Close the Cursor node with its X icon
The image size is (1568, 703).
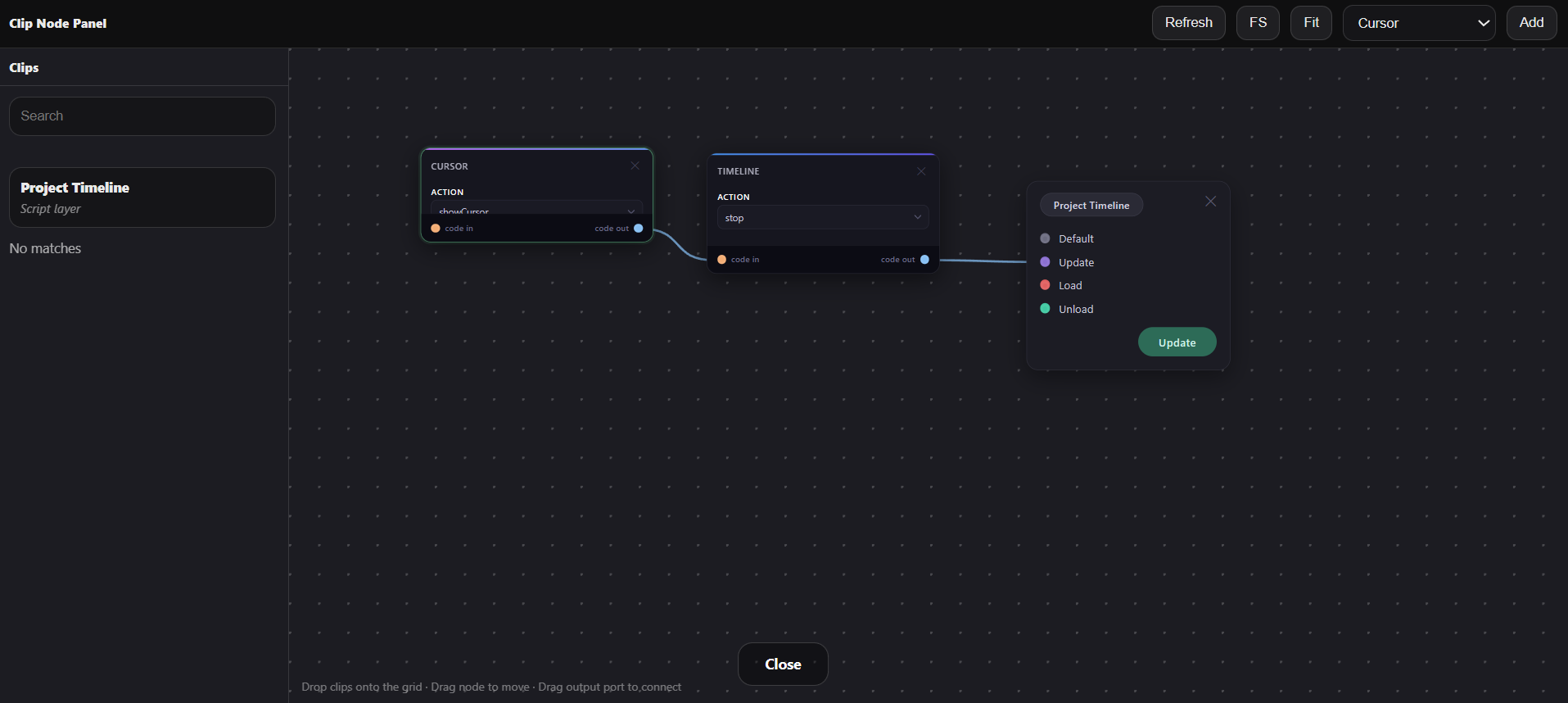[x=635, y=166]
